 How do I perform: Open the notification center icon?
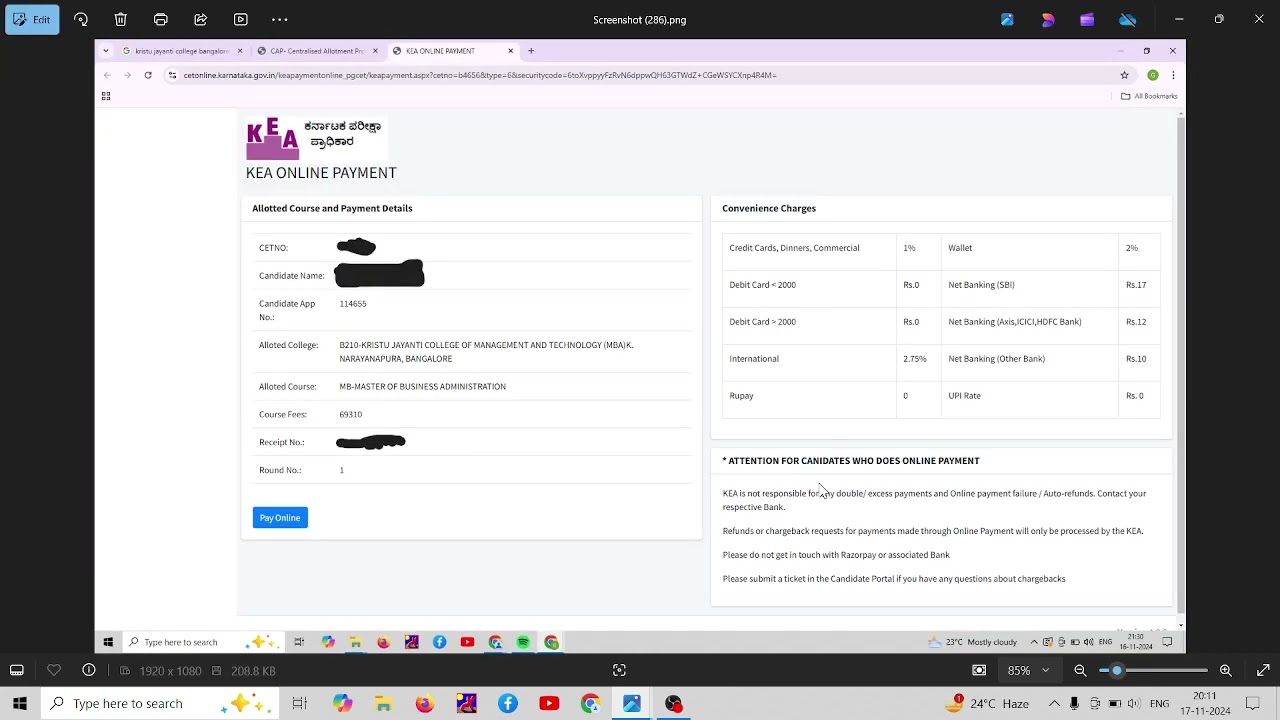coord(1252,704)
